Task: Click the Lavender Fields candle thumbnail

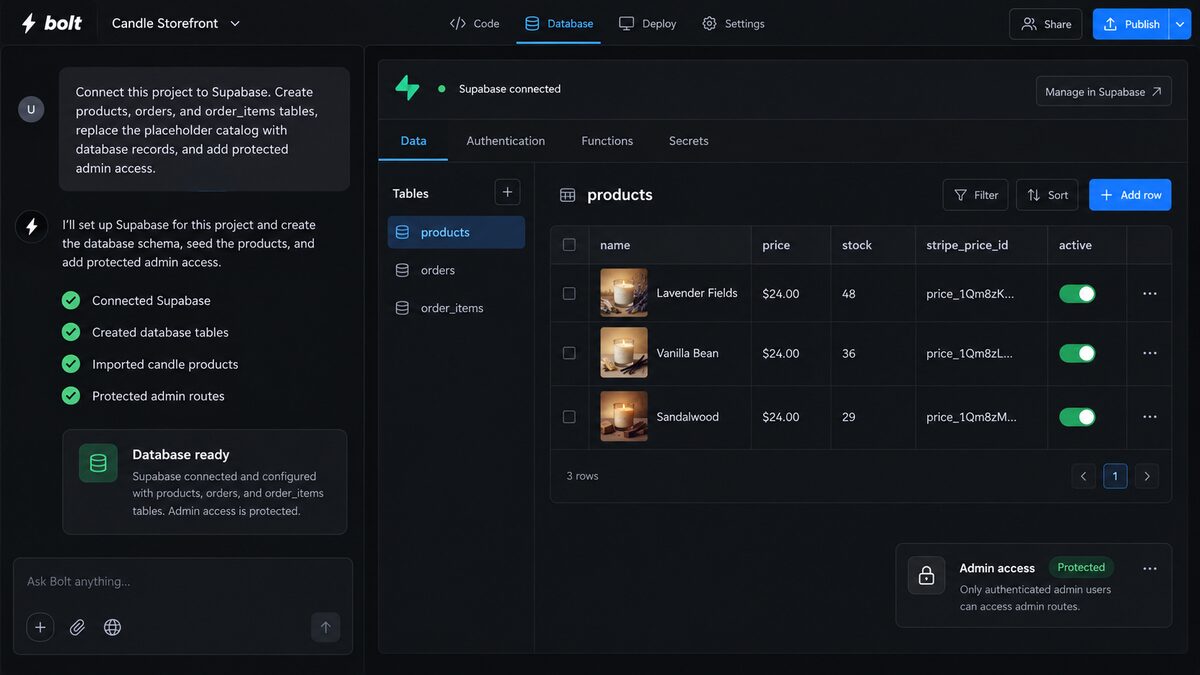Action: tap(624, 293)
